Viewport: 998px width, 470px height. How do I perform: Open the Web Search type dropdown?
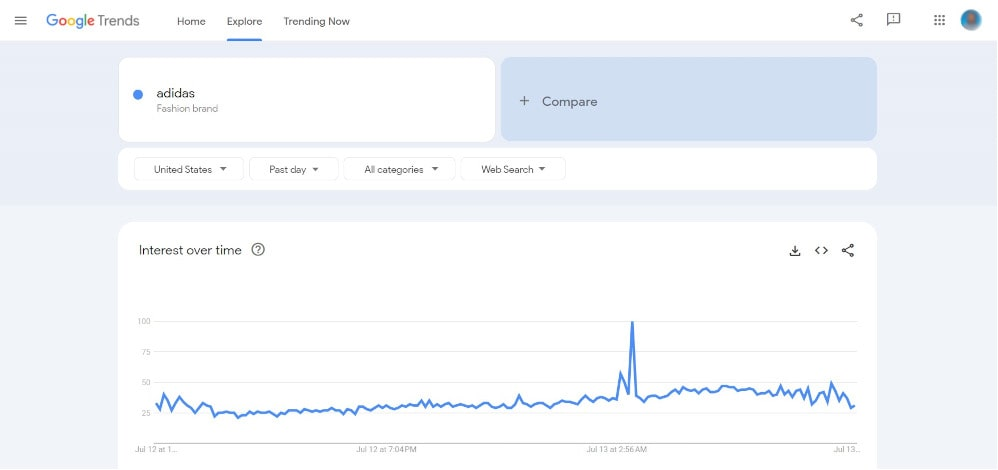coord(513,169)
